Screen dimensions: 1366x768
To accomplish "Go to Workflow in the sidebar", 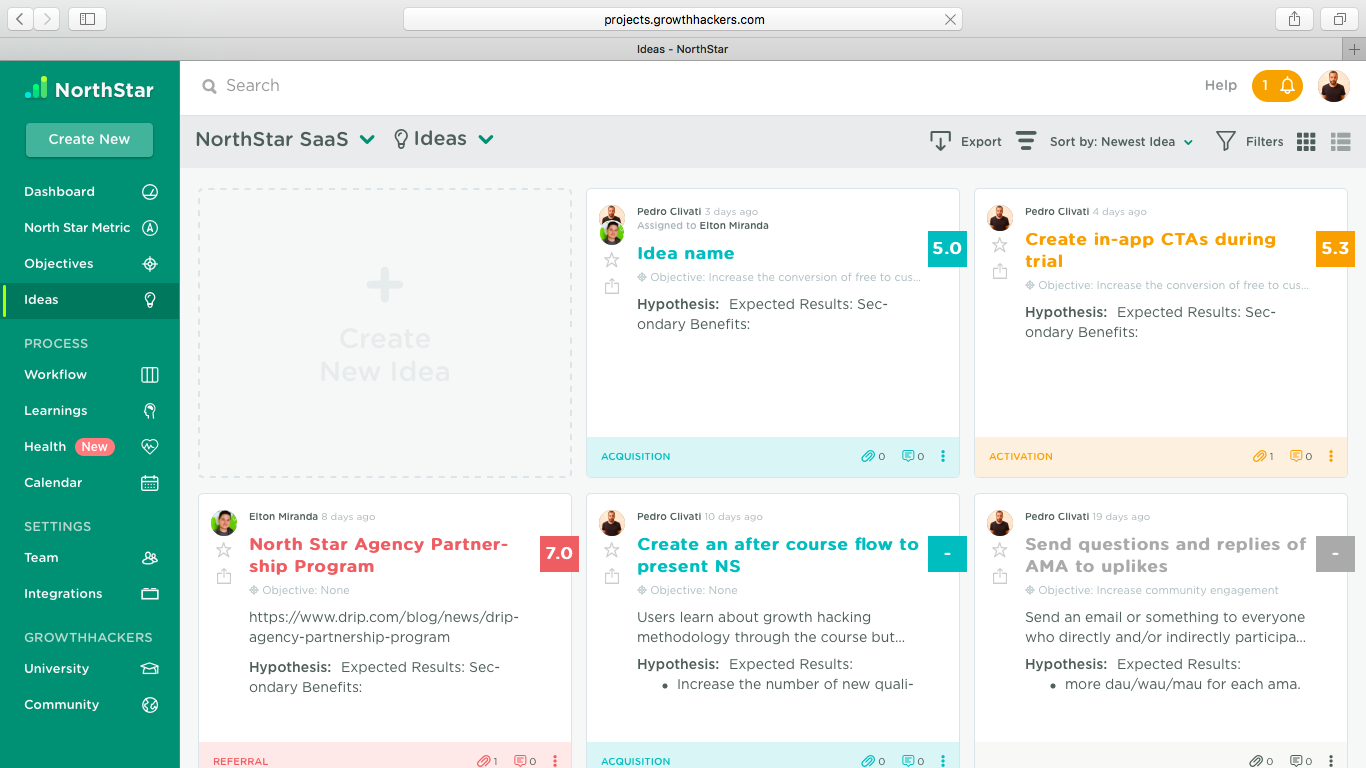I will (56, 374).
